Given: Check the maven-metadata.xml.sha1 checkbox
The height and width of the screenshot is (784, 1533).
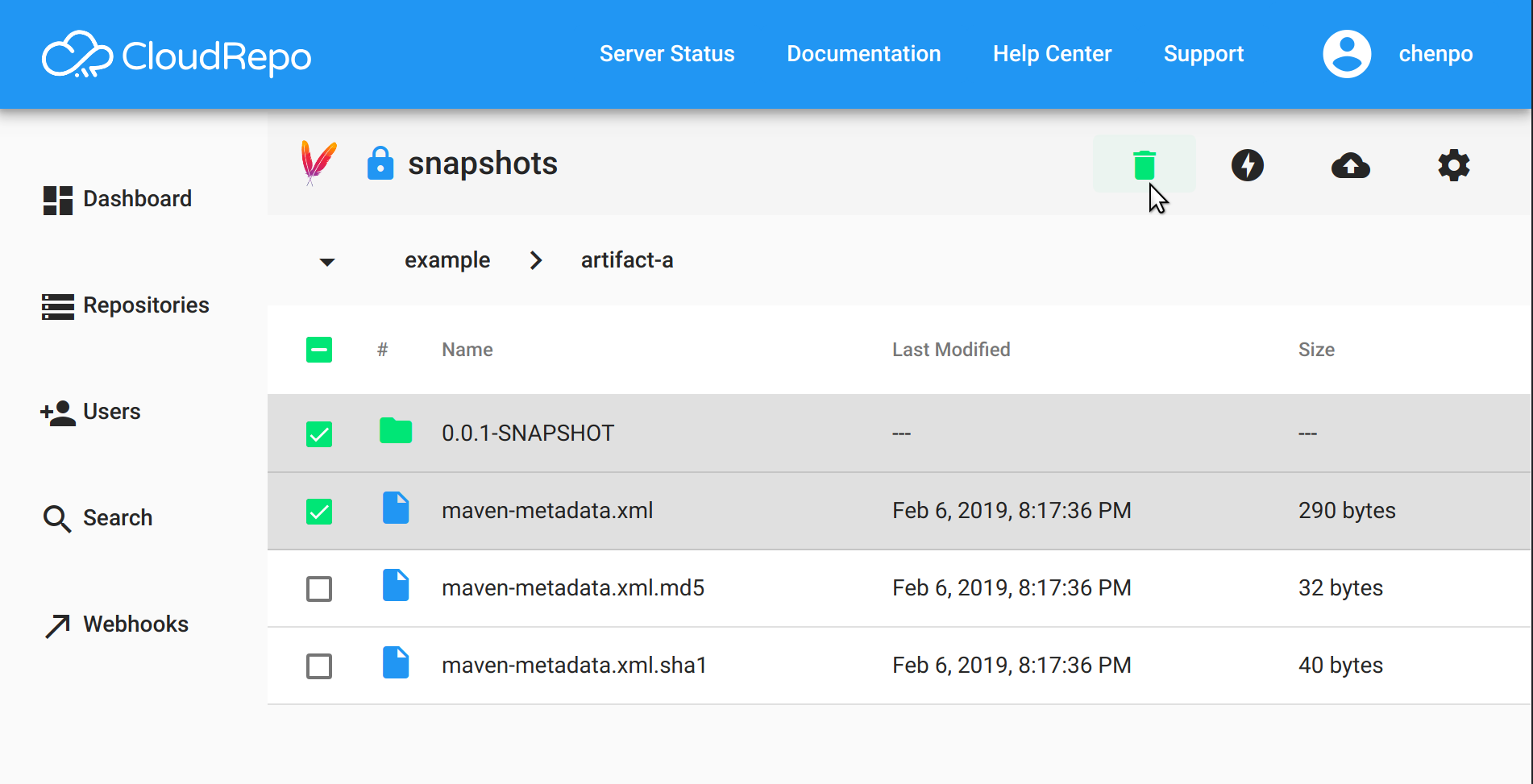Looking at the screenshot, I should tap(319, 666).
